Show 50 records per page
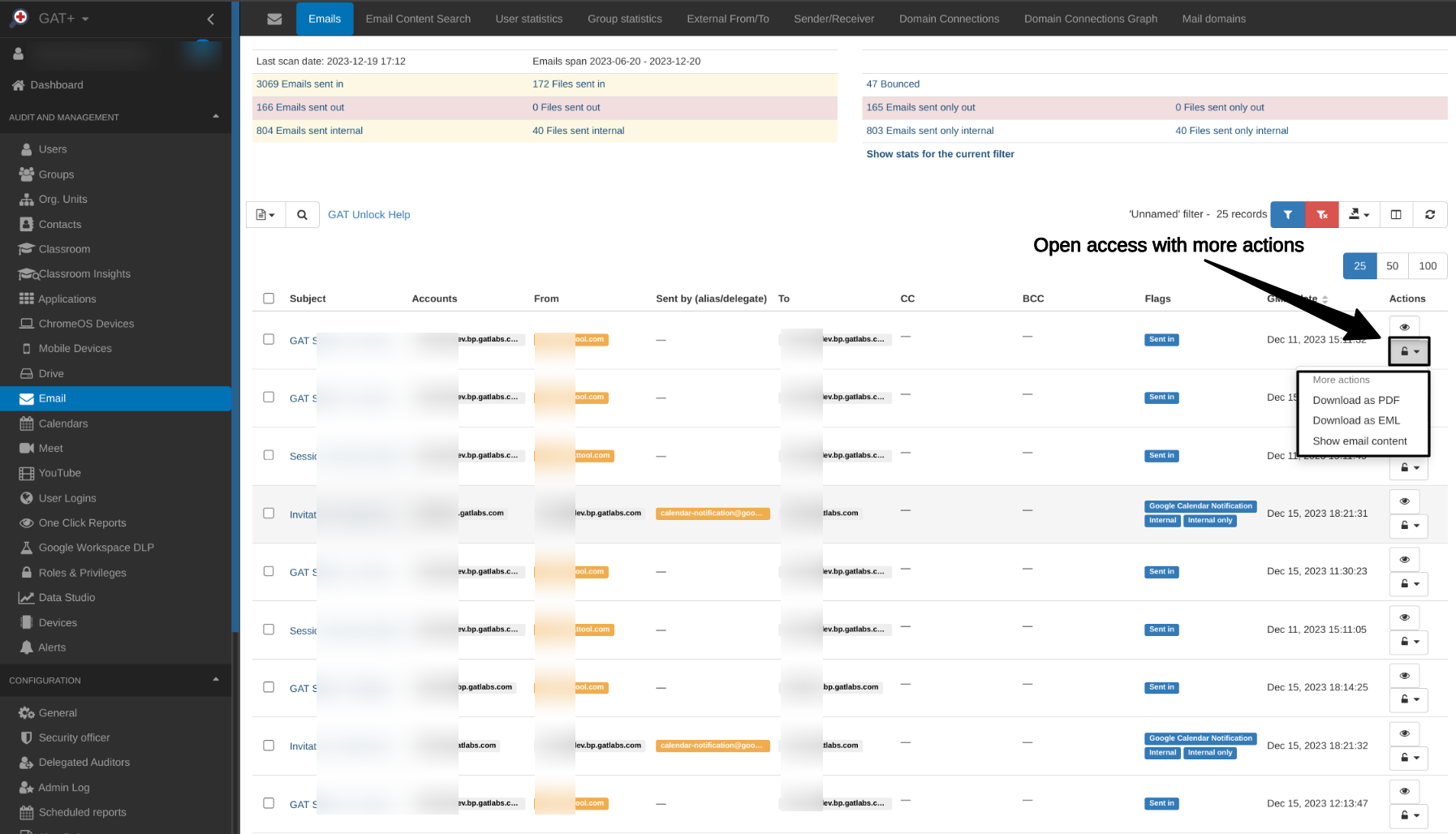Image resolution: width=1456 pixels, height=834 pixels. [x=1393, y=266]
